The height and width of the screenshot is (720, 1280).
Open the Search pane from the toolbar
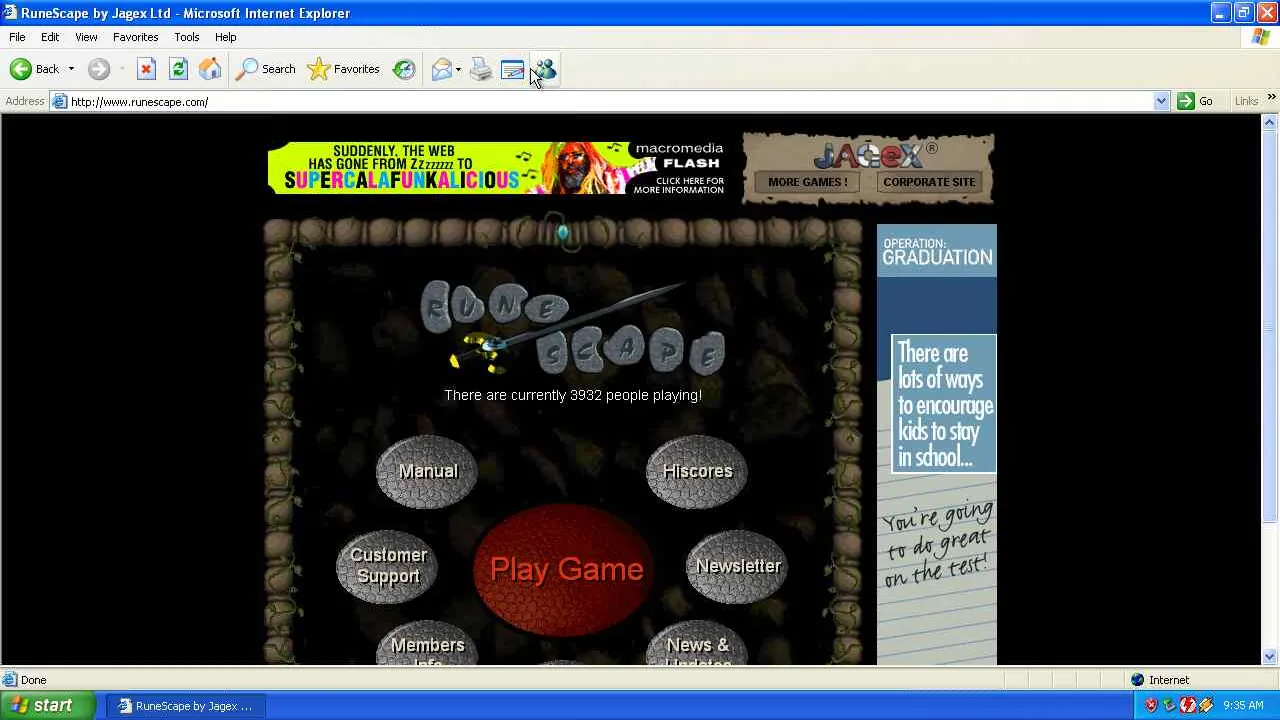[265, 69]
